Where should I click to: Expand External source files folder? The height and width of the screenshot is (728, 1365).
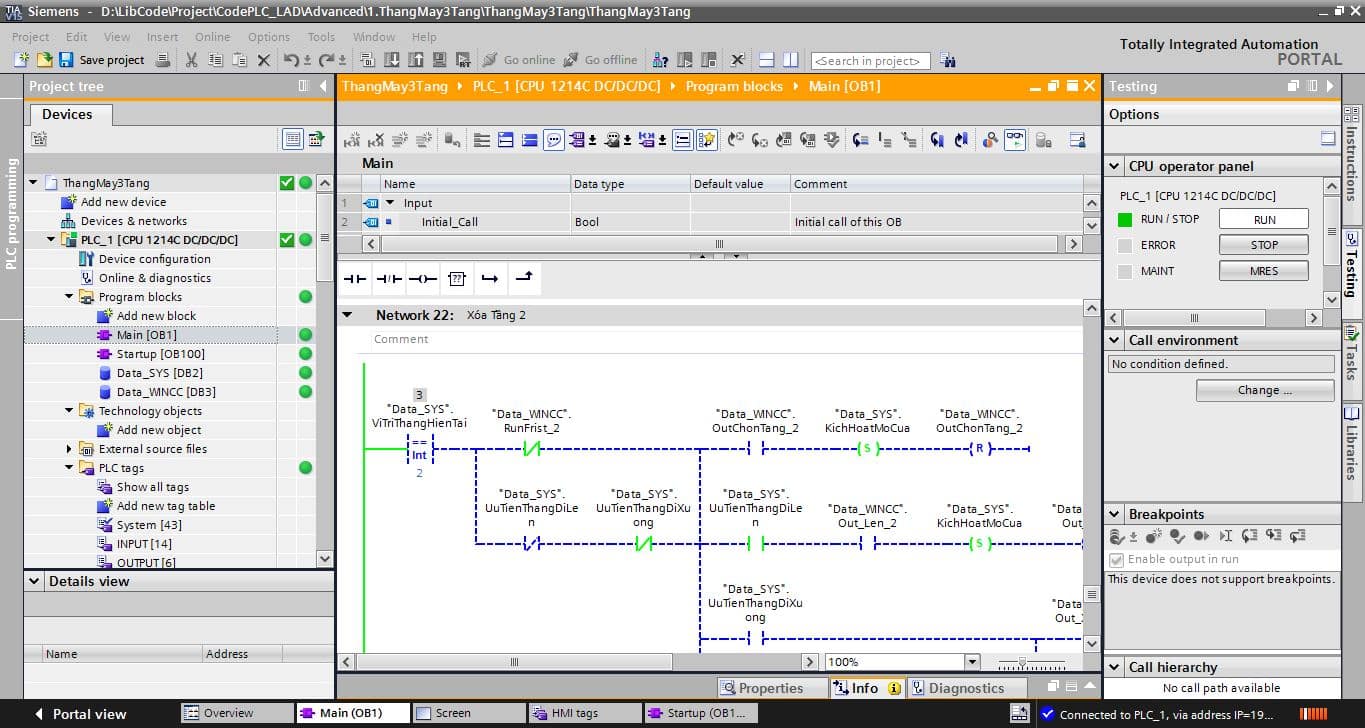coord(70,449)
